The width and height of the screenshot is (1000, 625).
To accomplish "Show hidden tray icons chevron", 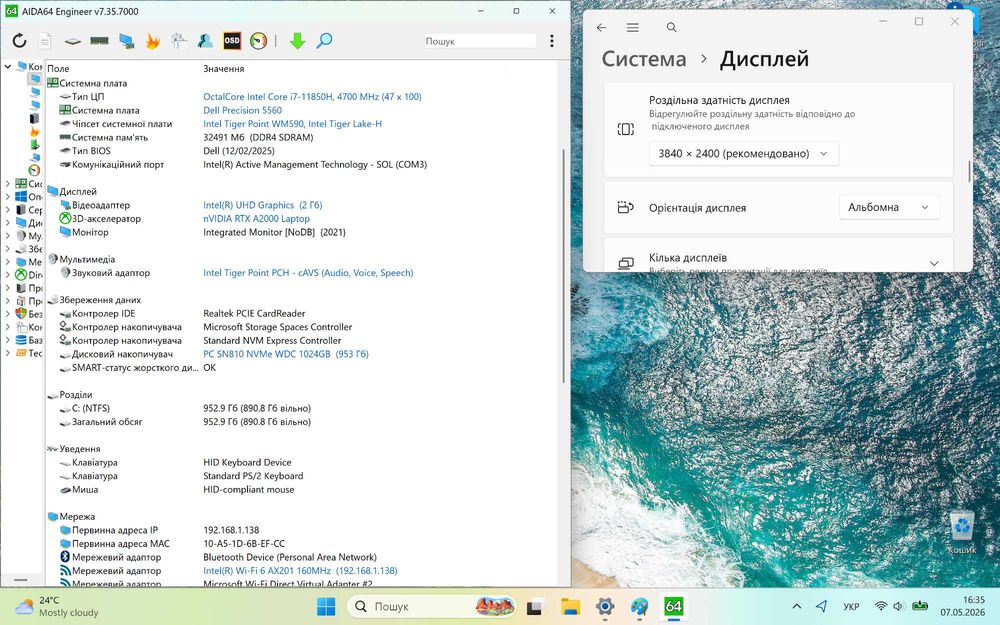I will (x=797, y=606).
